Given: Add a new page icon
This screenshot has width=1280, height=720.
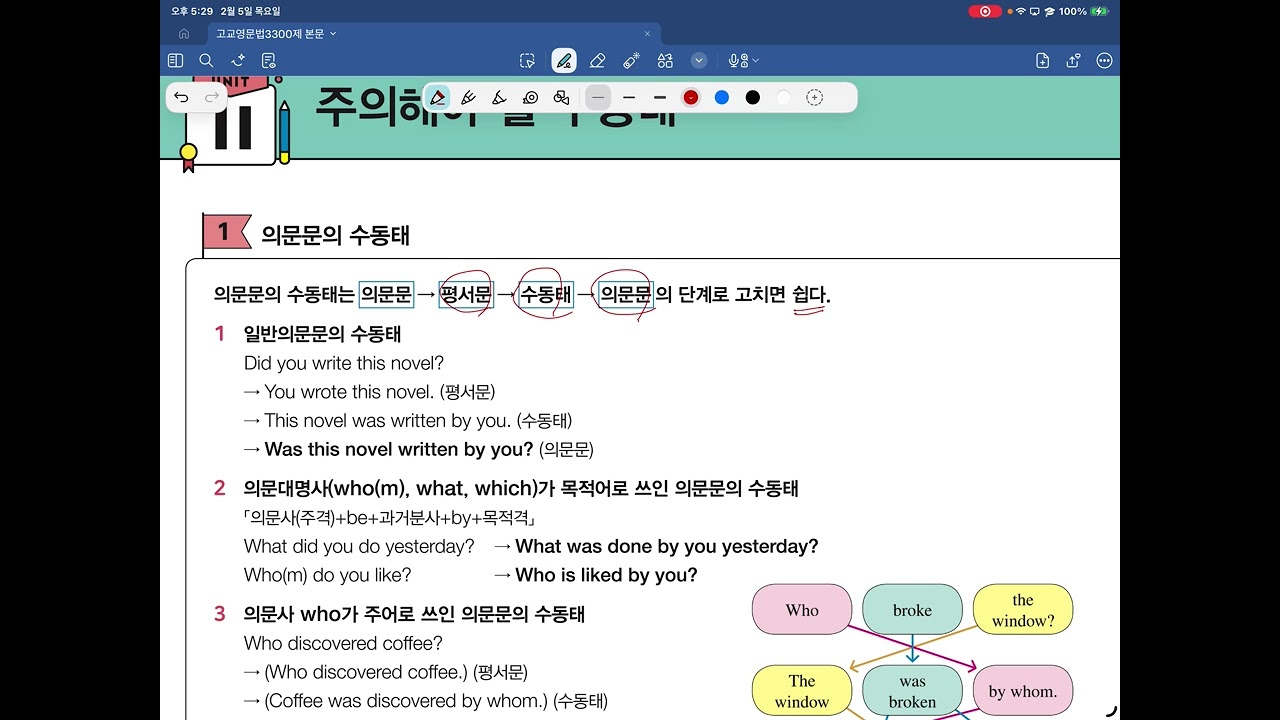Looking at the screenshot, I should 1043,61.
